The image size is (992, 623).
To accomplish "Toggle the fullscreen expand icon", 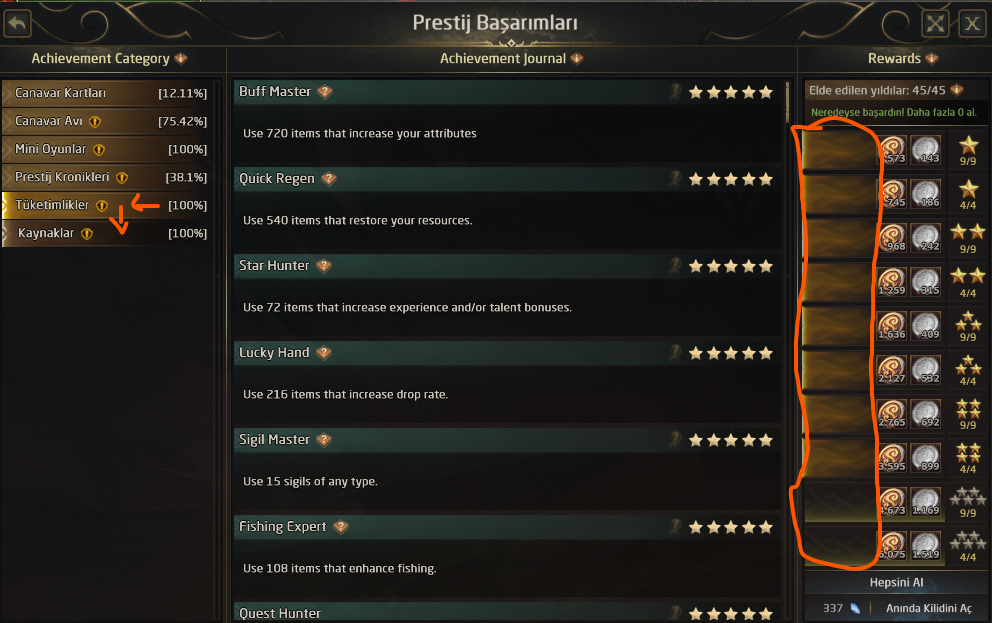I will click(935, 24).
